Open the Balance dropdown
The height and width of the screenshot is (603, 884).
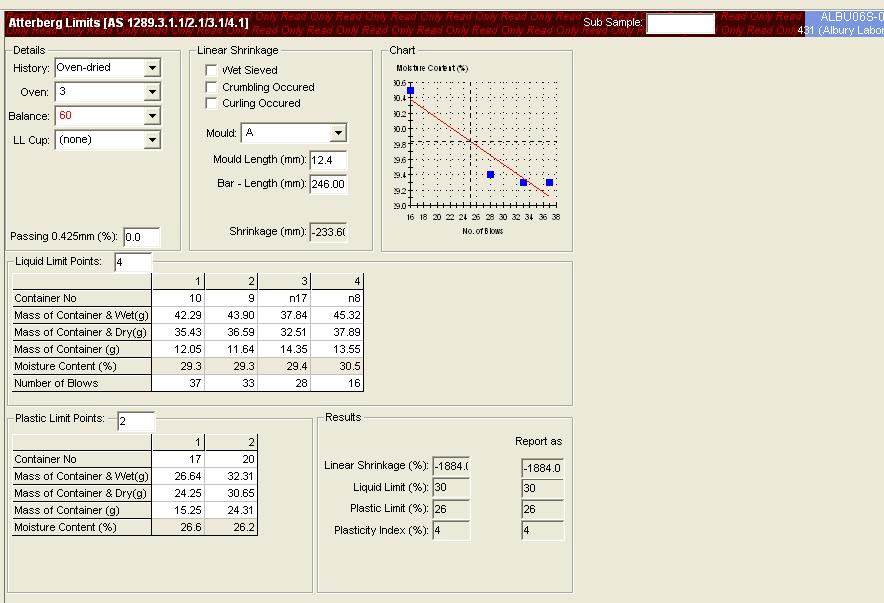[x=152, y=116]
